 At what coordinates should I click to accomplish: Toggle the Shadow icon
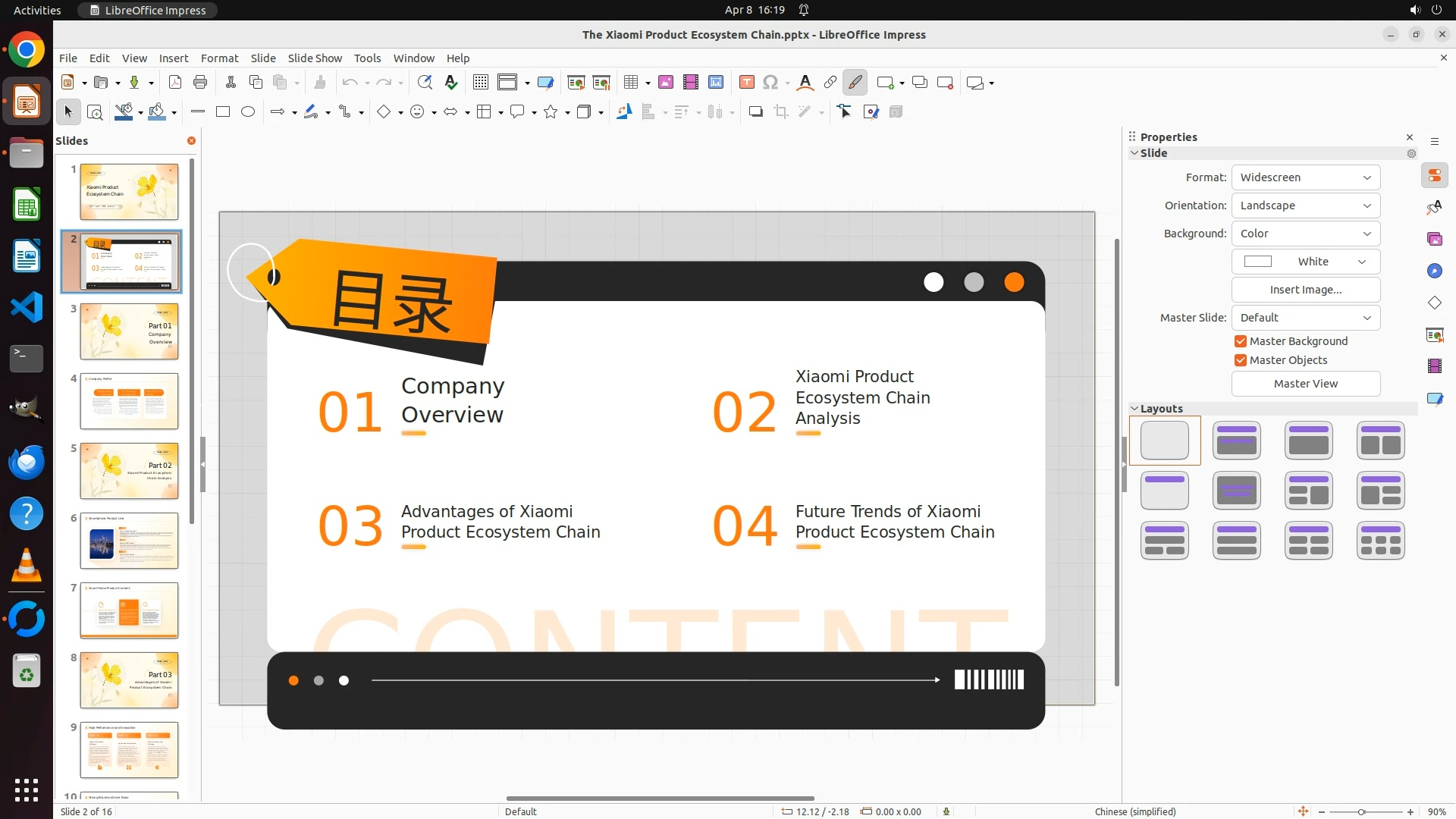(755, 112)
